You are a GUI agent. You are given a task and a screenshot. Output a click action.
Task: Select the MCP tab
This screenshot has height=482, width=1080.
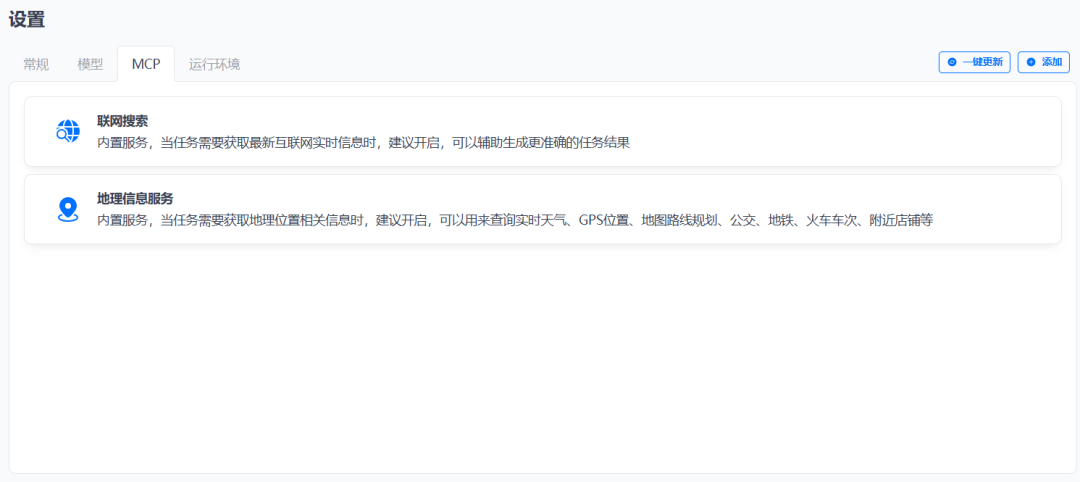point(146,64)
